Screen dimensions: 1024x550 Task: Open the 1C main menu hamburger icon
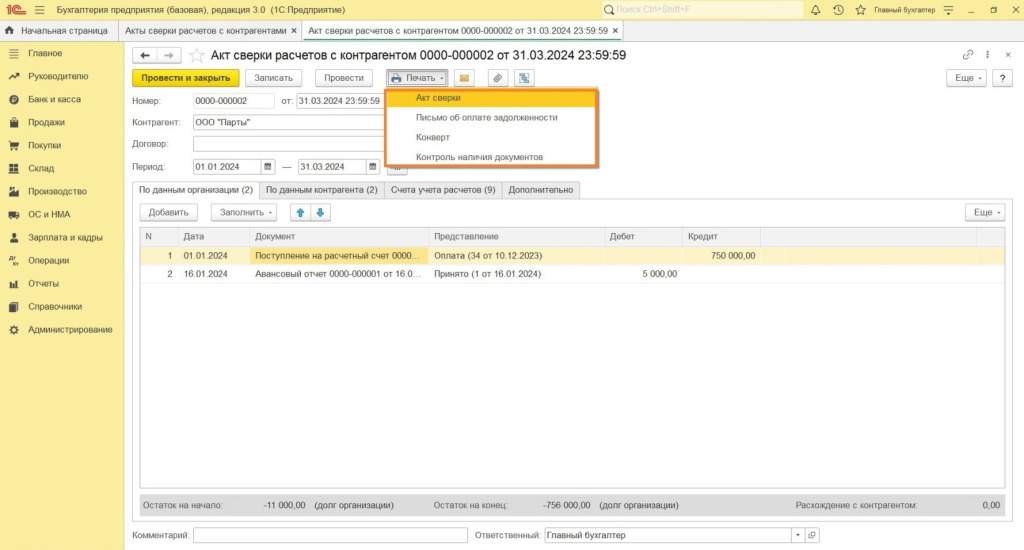point(40,10)
